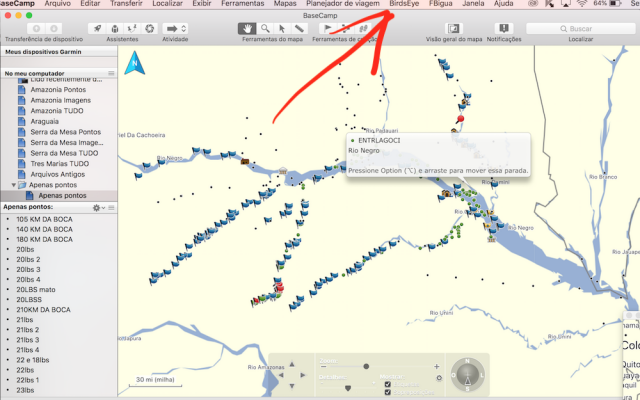Select the magnifier Zoom map tool

click(265, 29)
